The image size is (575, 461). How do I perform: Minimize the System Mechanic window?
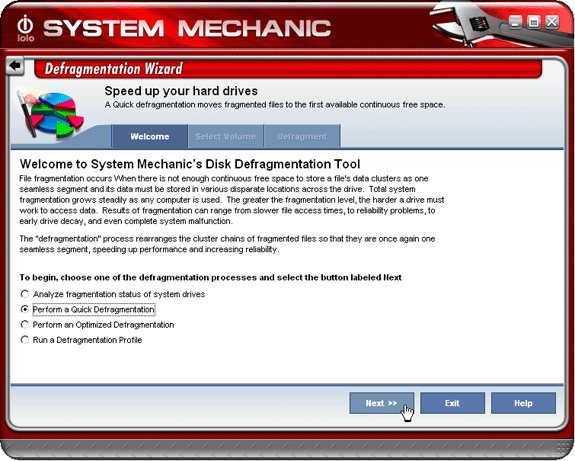pyautogui.click(x=515, y=22)
